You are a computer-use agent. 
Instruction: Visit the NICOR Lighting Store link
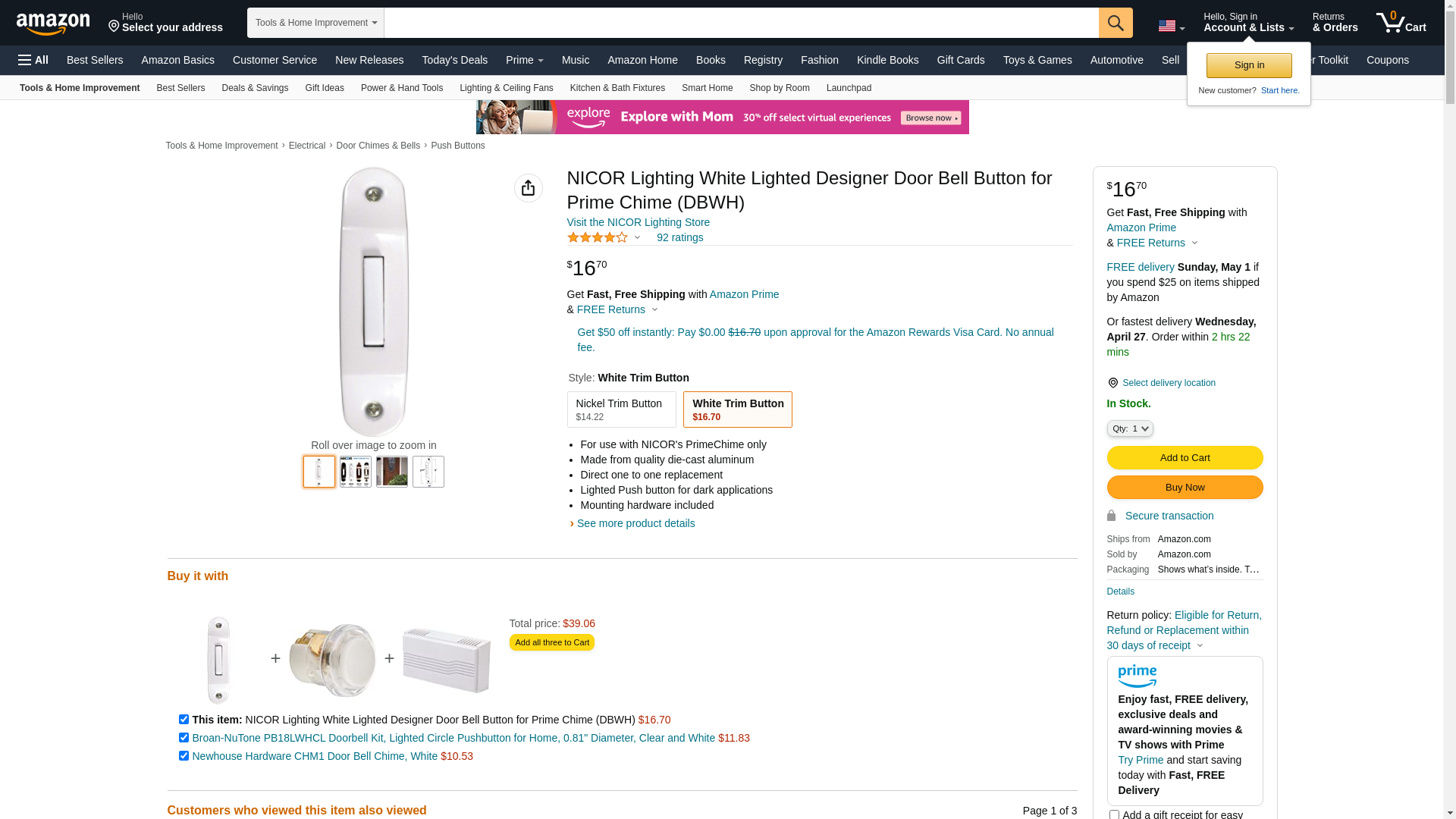[x=638, y=222]
